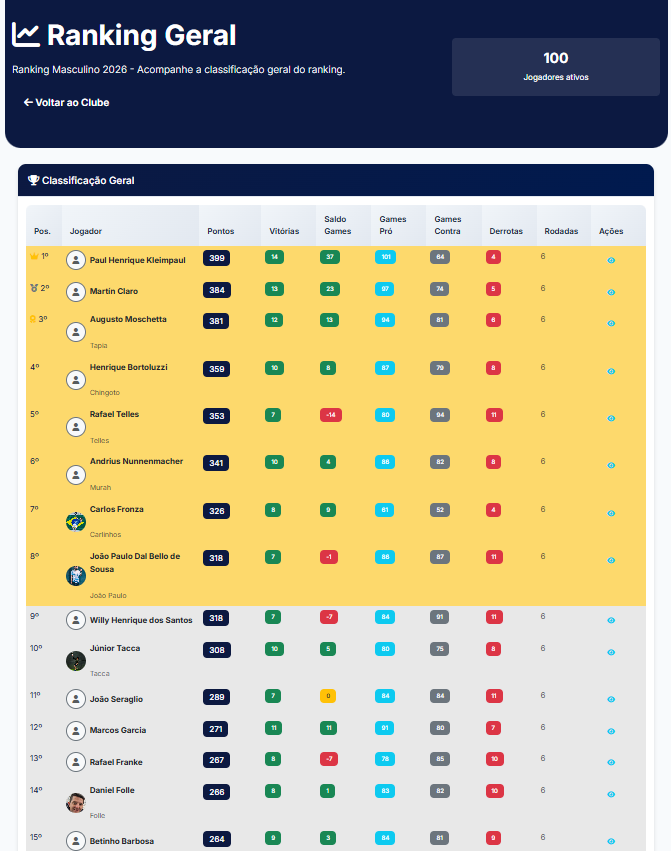Screen dimensions: 671x851
Task: Click Daniel Folle's profile photo
Action: click(75, 803)
